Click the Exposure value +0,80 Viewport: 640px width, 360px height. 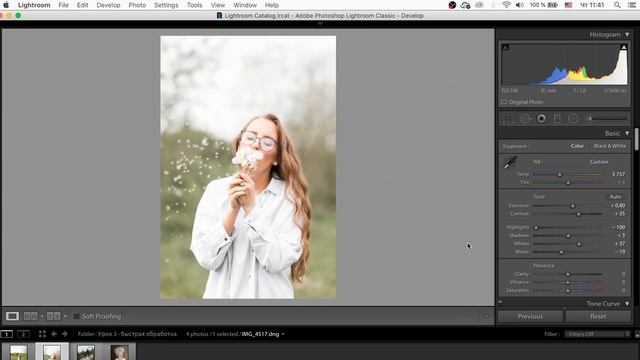pyautogui.click(x=618, y=206)
